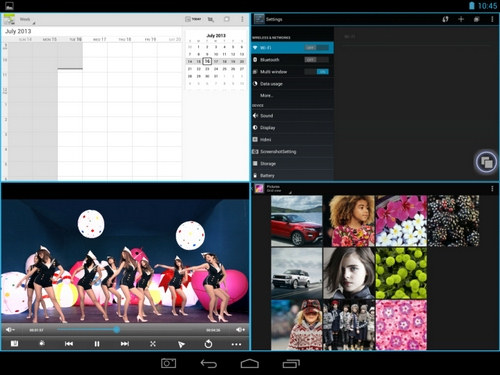Image resolution: width=500 pixels, height=375 pixels.
Task: Open the Week view dropdown in Calendar
Action: tap(27, 20)
